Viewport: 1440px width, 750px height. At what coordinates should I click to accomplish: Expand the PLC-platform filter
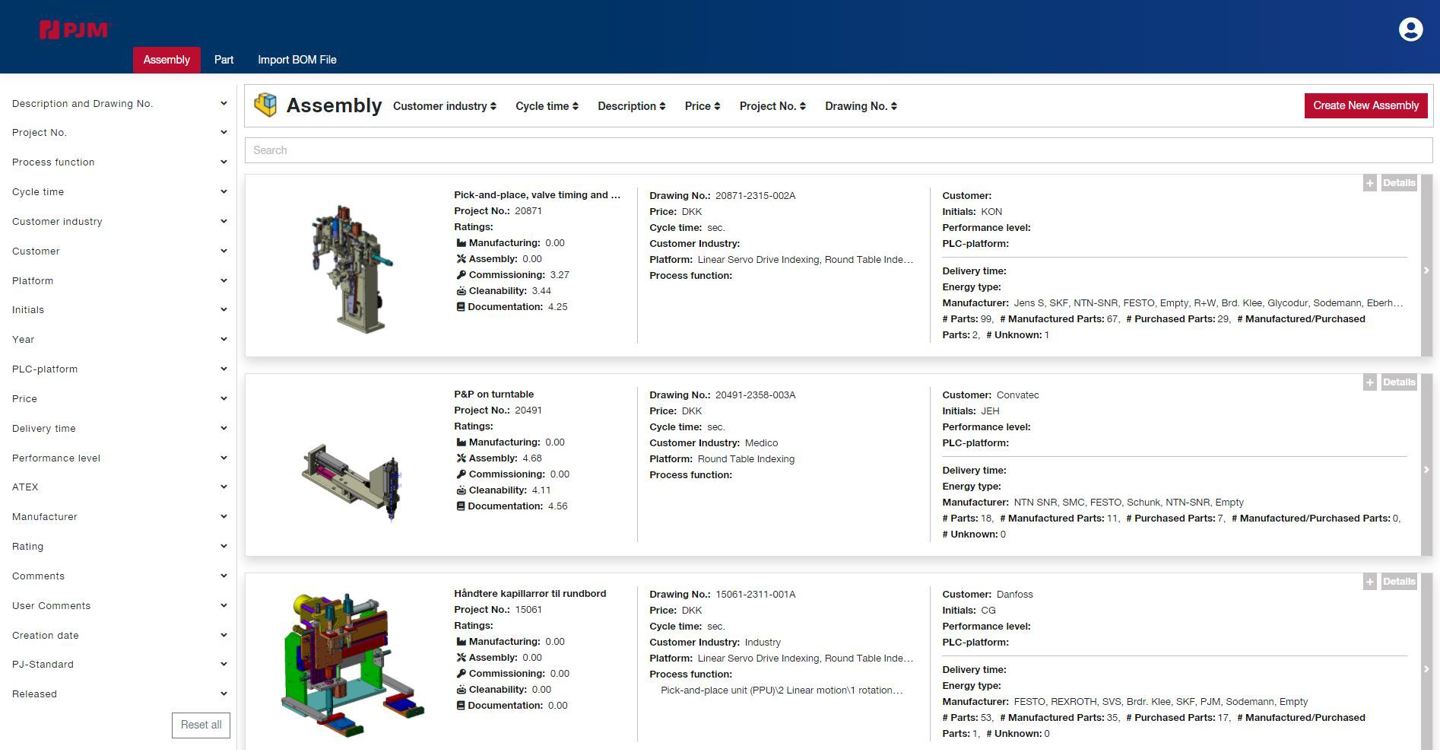pyautogui.click(x=119, y=369)
